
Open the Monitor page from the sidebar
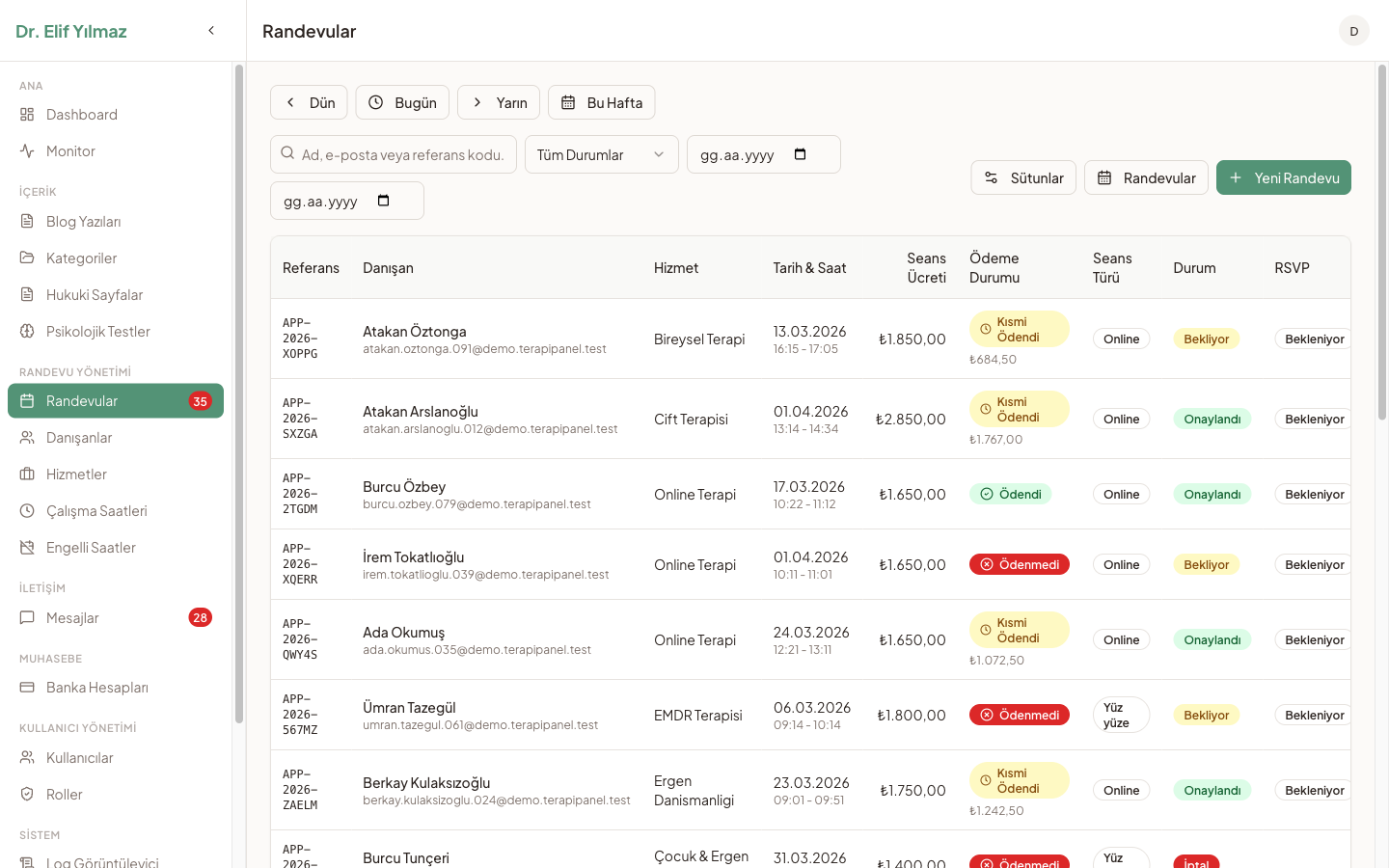coord(70,151)
